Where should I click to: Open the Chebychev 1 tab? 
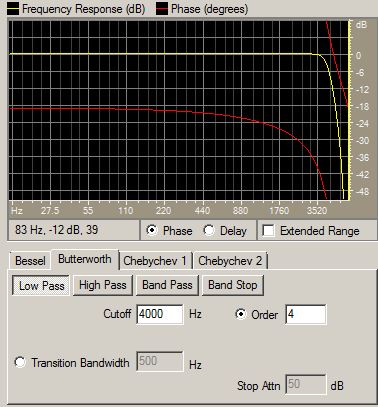[x=155, y=261]
